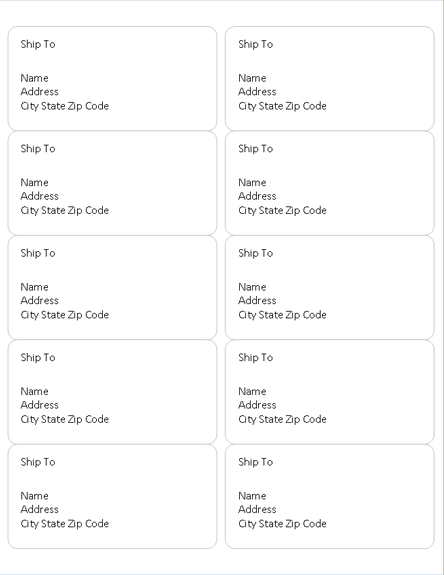This screenshot has height=575, width=444.
Task: Select "Name" in fourth-row right label
Action: [x=252, y=392]
